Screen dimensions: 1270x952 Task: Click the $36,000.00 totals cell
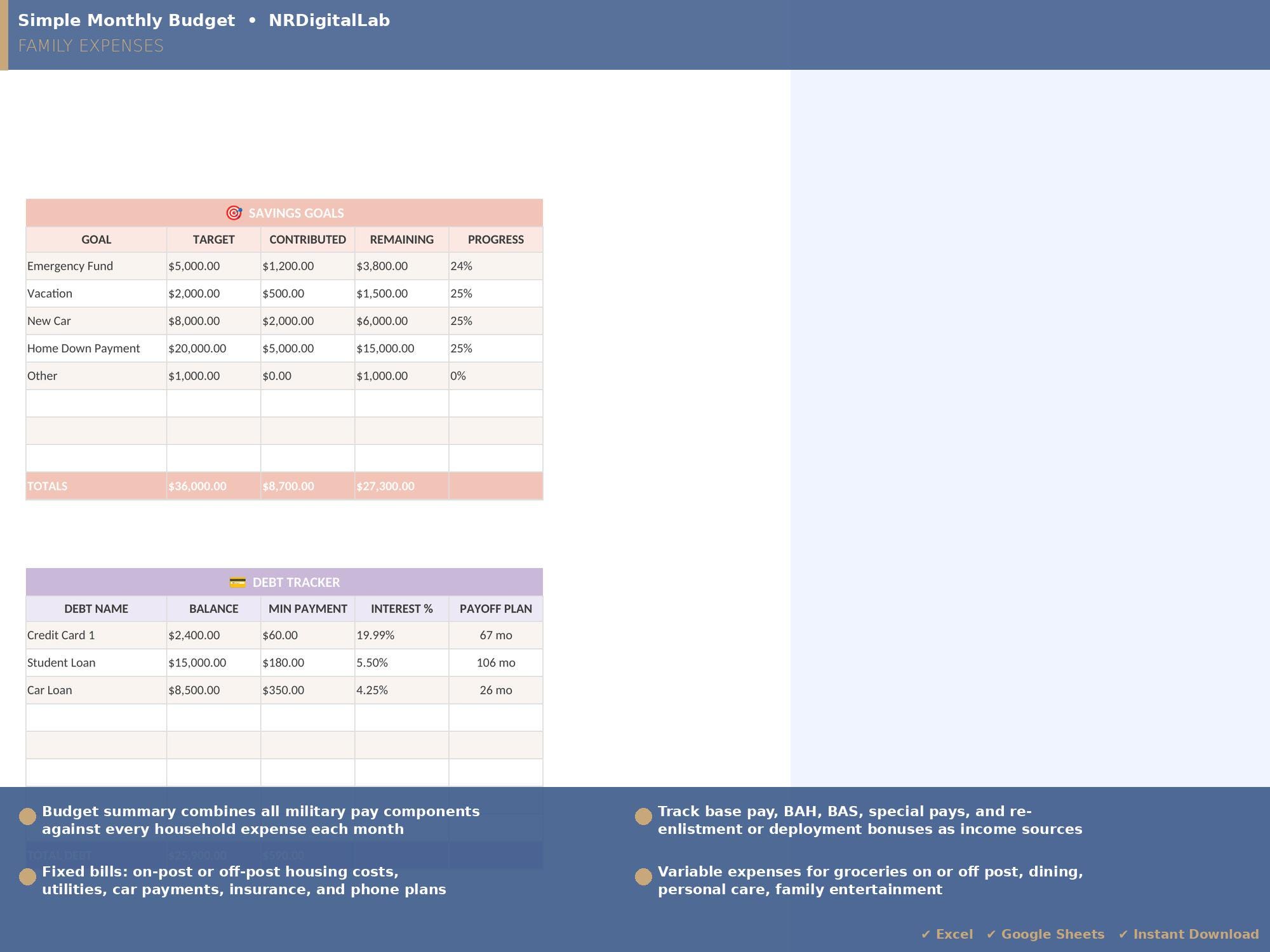click(214, 486)
